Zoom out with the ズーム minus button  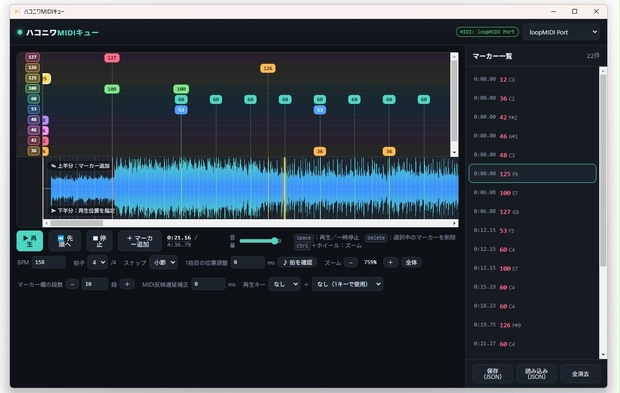(x=351, y=262)
